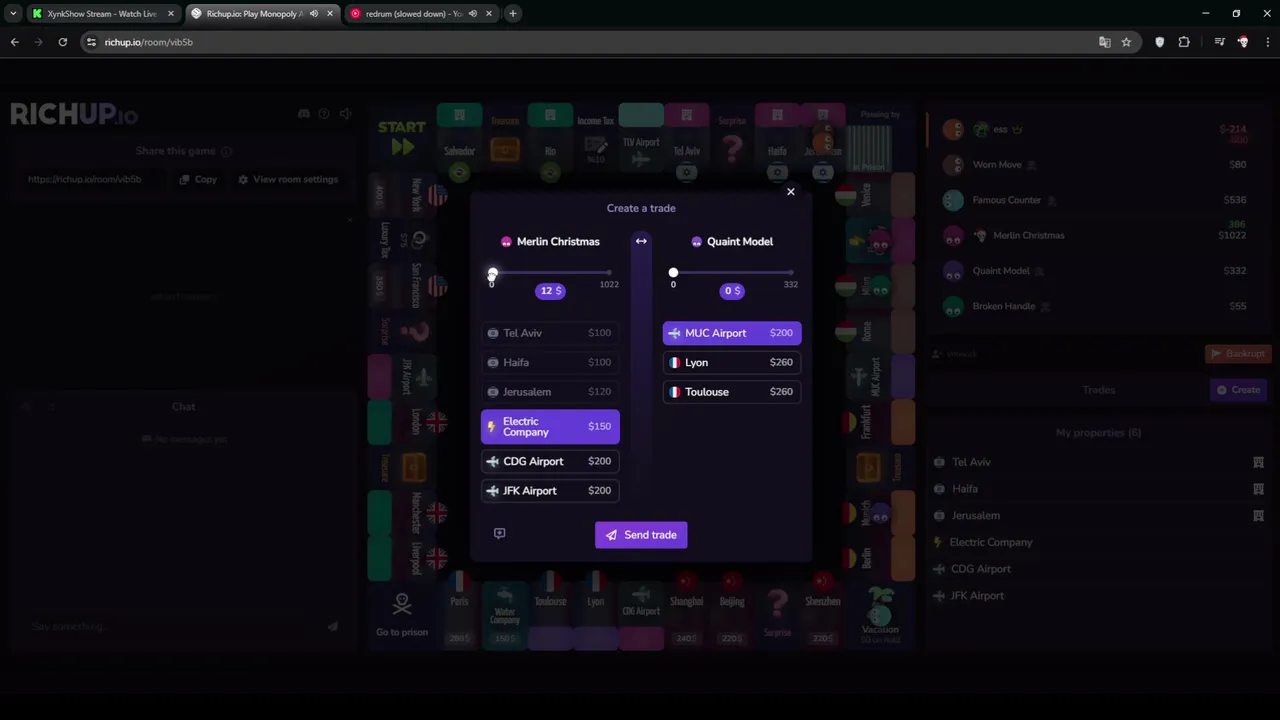Image resolution: width=1280 pixels, height=720 pixels.
Task: Open the browser extensions puzzle icon
Action: point(1184,42)
